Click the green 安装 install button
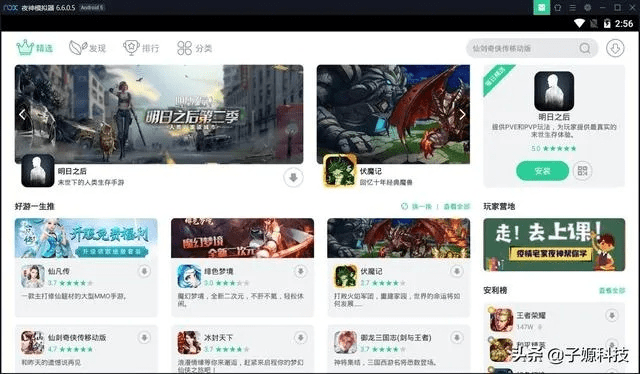 point(542,171)
